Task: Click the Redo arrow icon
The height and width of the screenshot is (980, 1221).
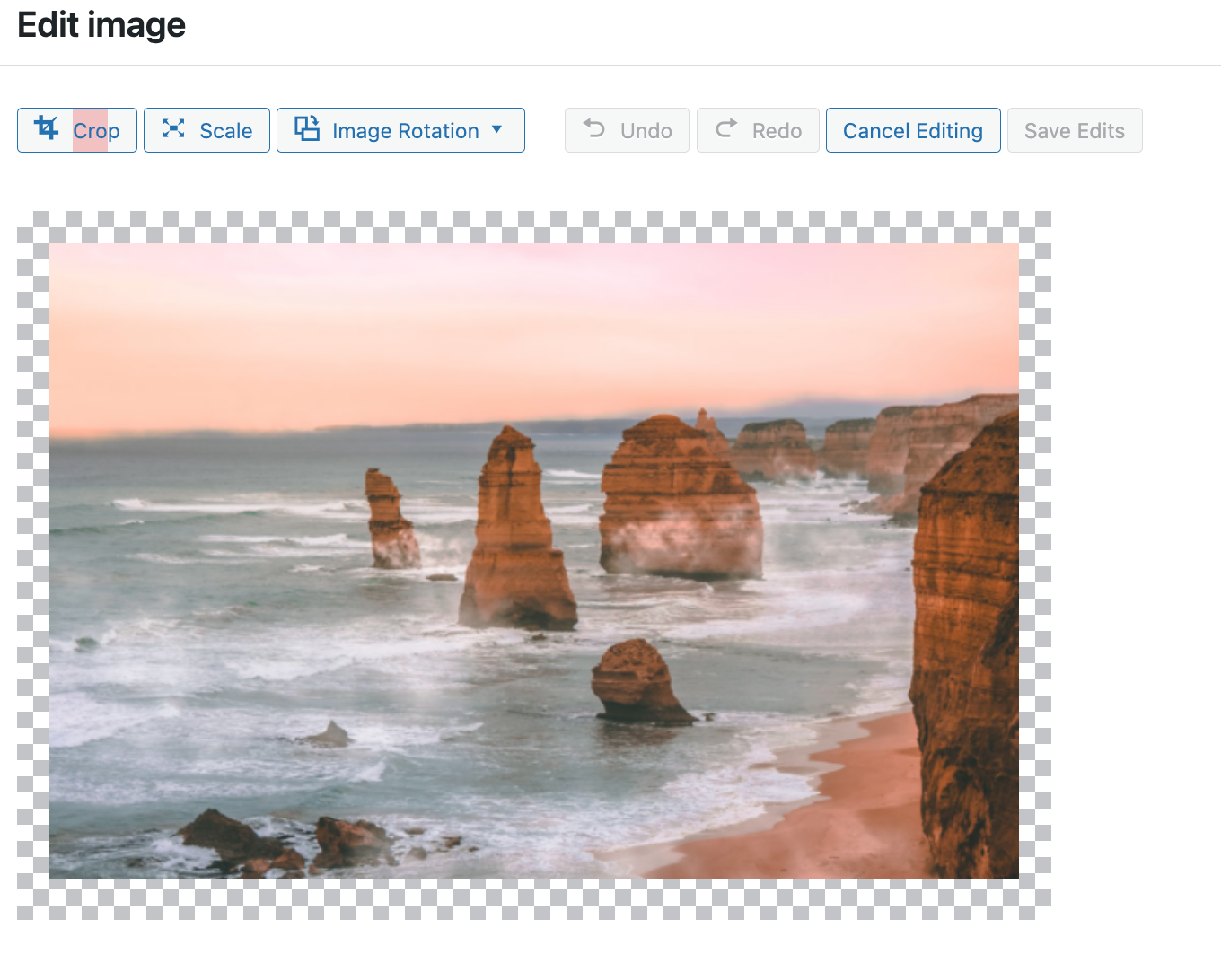Action: pyautogui.click(x=726, y=128)
